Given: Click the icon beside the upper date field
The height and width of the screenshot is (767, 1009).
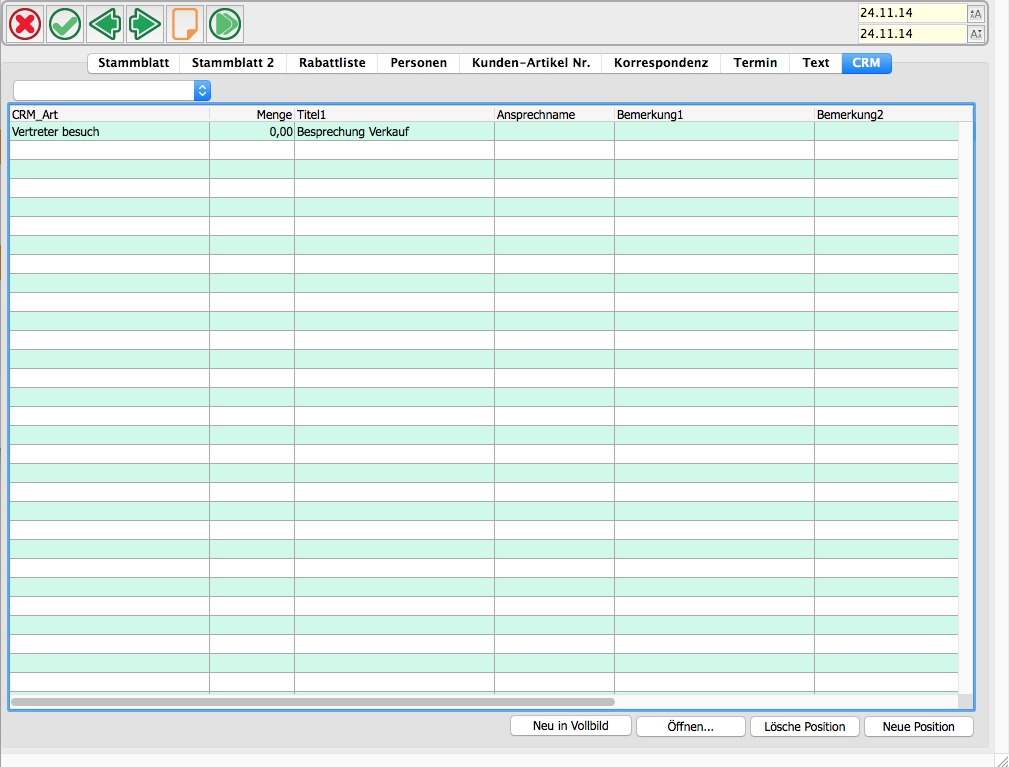Looking at the screenshot, I should click(976, 14).
